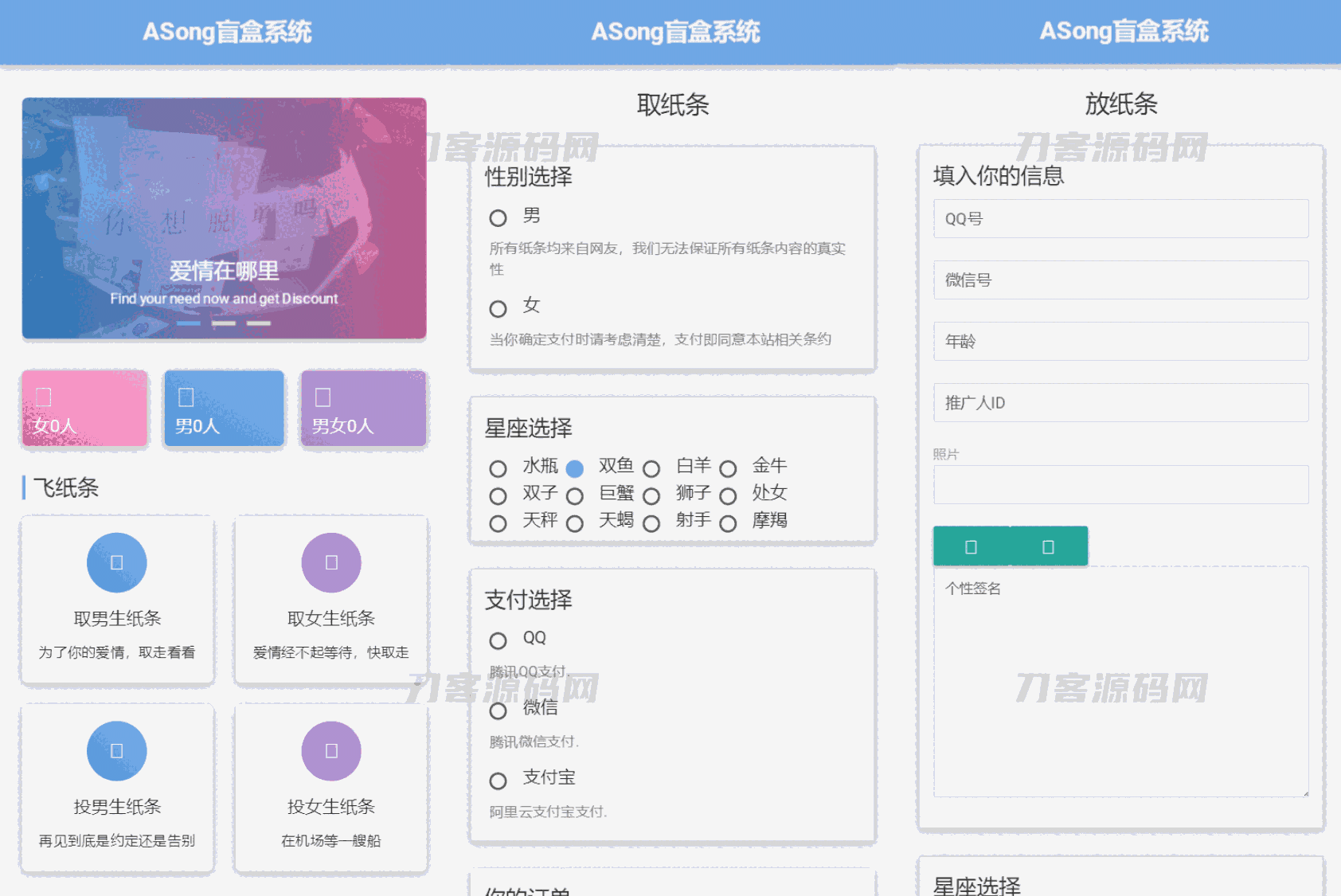Go to third banner slide indicator
Image resolution: width=1341 pixels, height=896 pixels.
pos(259,323)
